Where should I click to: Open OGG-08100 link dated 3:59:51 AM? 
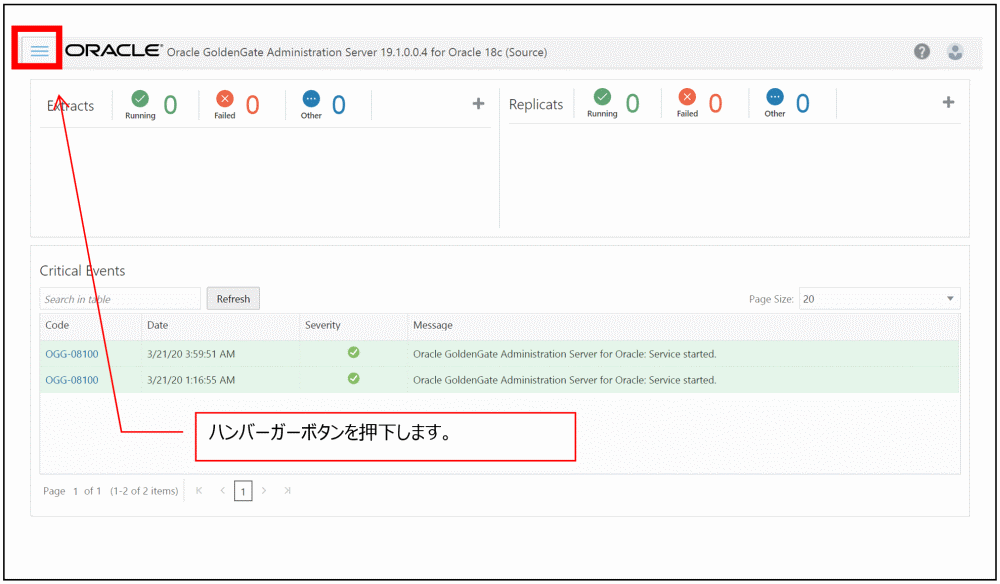click(71, 354)
